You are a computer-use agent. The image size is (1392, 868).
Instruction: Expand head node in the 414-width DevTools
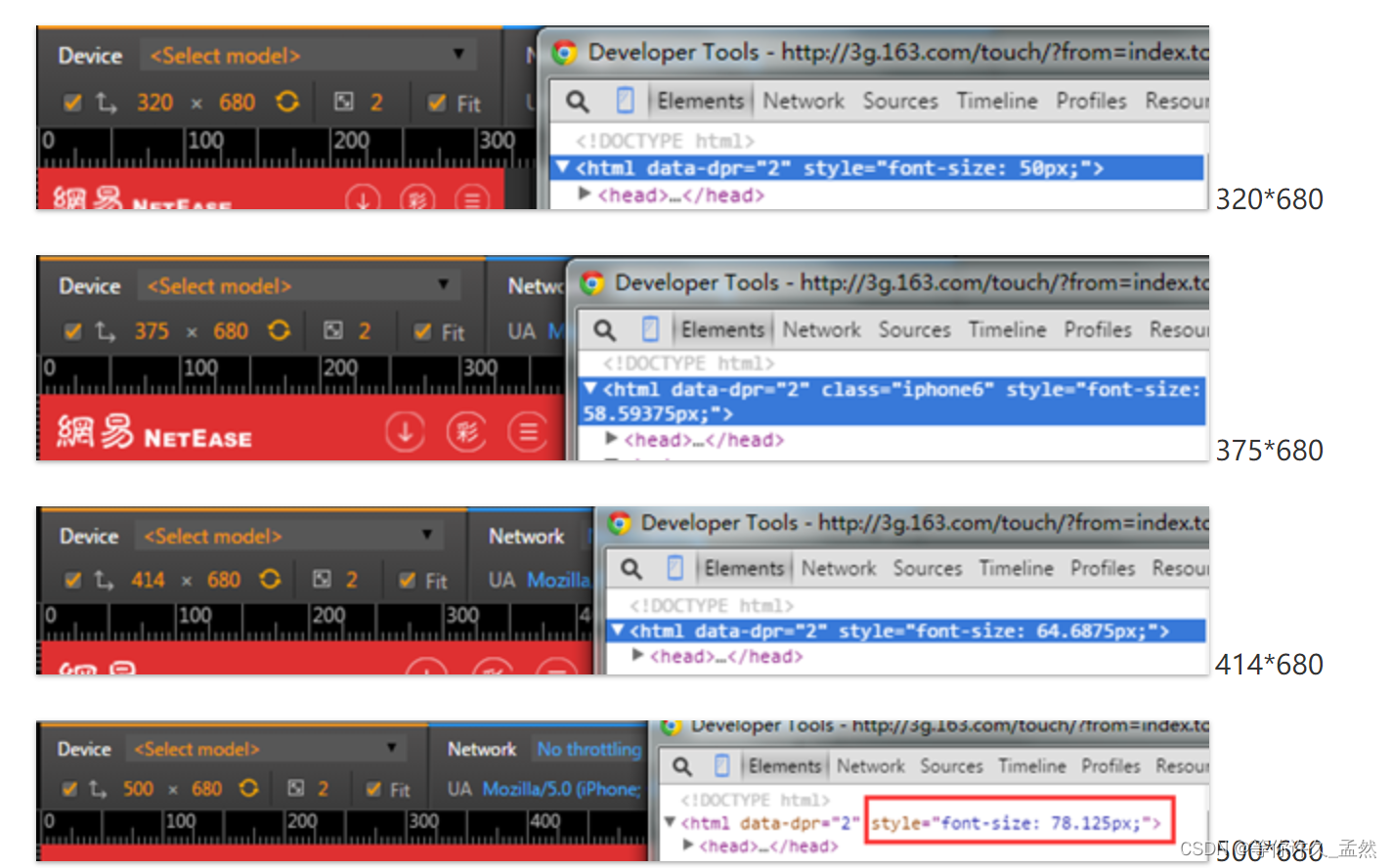click(637, 655)
